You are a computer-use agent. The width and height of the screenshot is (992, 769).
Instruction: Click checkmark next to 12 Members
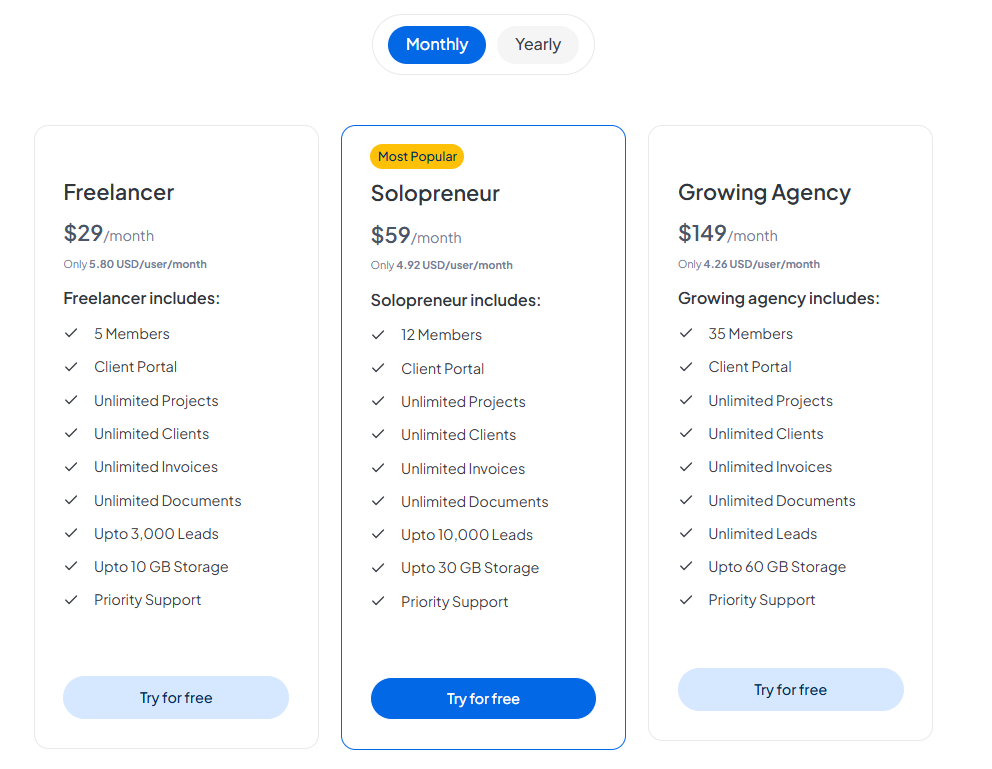[378, 335]
